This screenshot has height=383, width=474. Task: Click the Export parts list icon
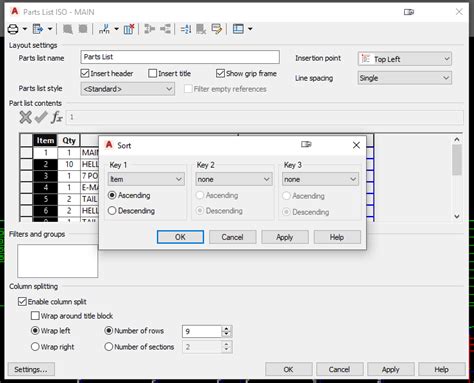point(38,29)
